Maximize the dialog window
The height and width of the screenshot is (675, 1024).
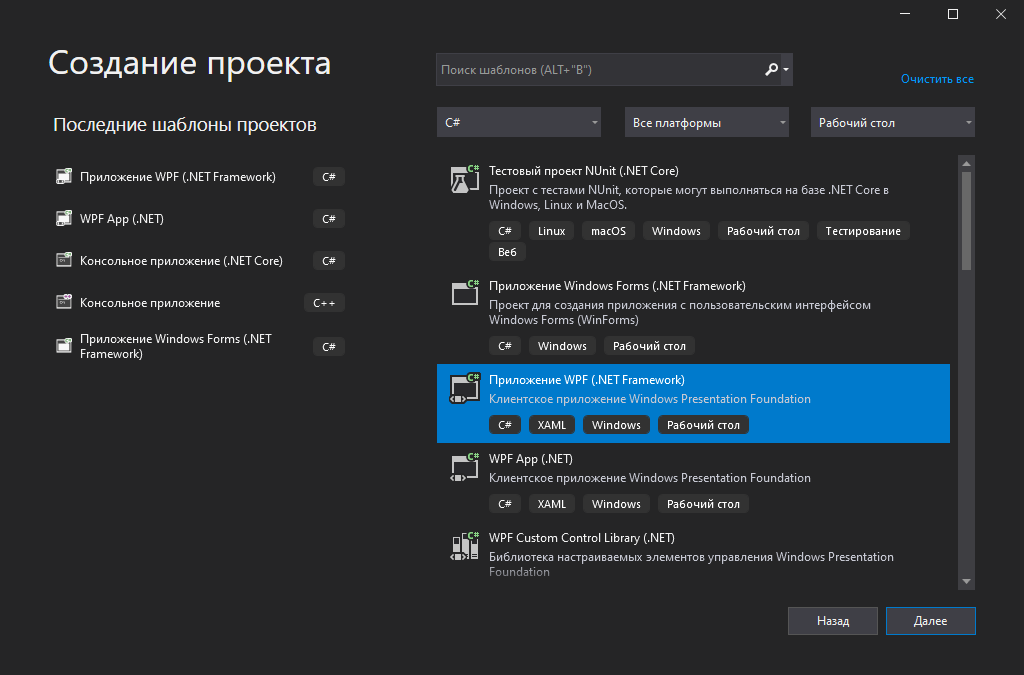953,14
